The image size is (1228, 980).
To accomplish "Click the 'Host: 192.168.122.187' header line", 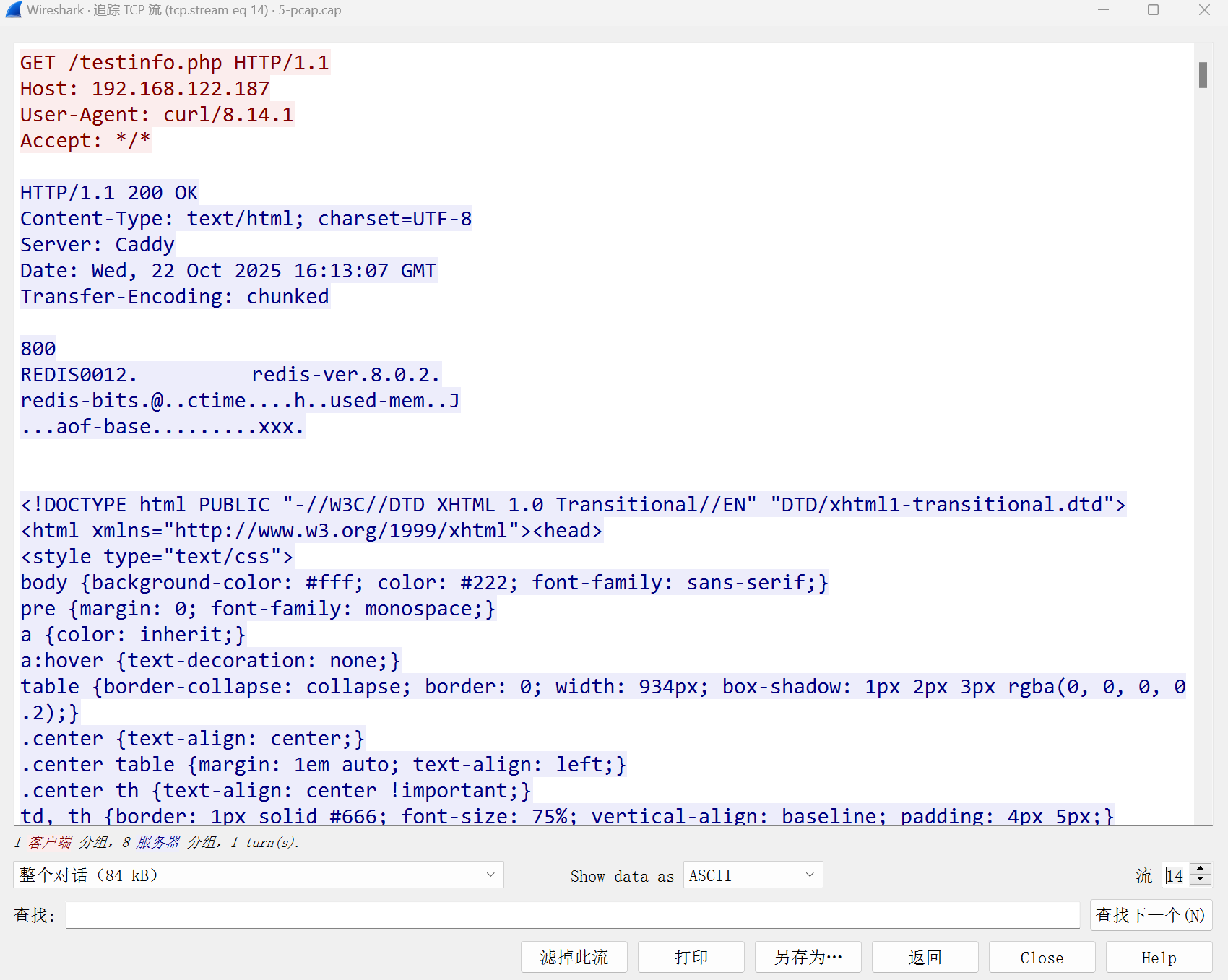I will click(x=145, y=89).
